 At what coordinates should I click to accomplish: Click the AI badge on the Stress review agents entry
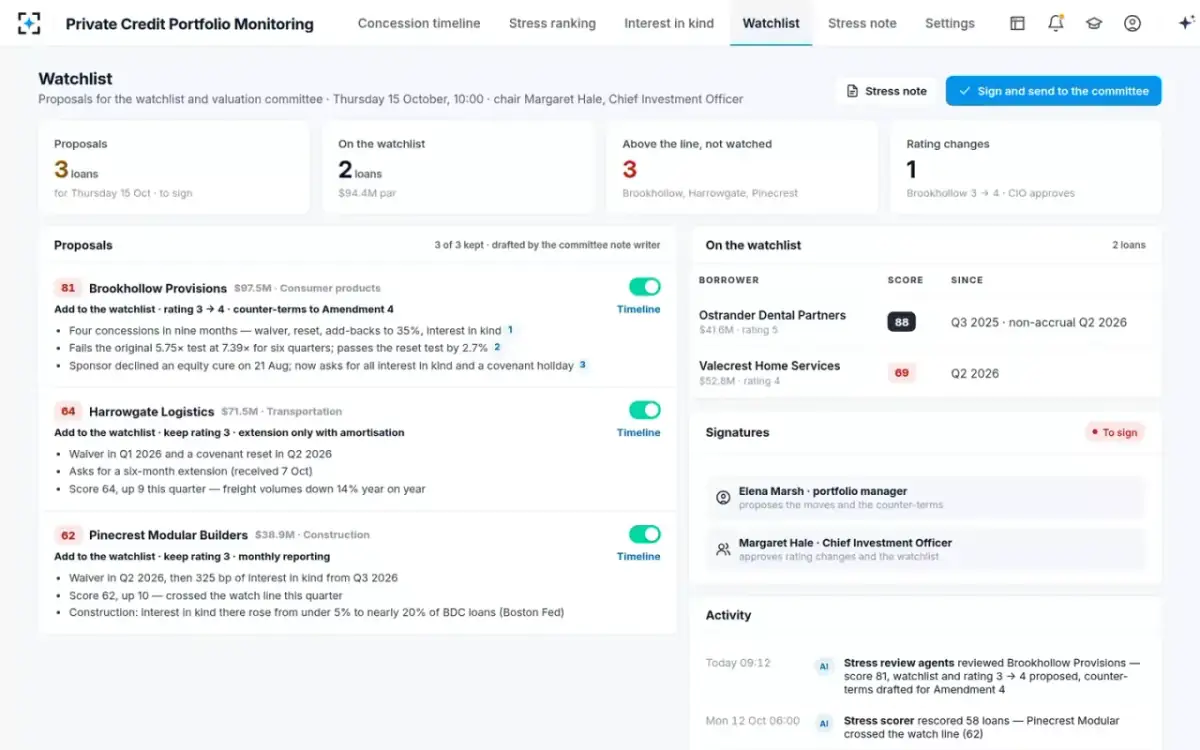point(824,666)
